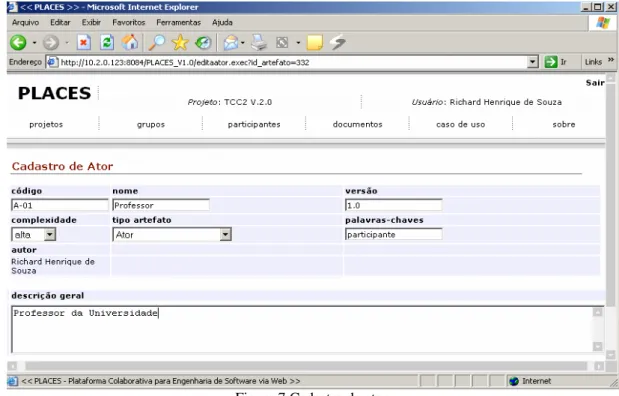Go to Home page icon

(x=130, y=42)
